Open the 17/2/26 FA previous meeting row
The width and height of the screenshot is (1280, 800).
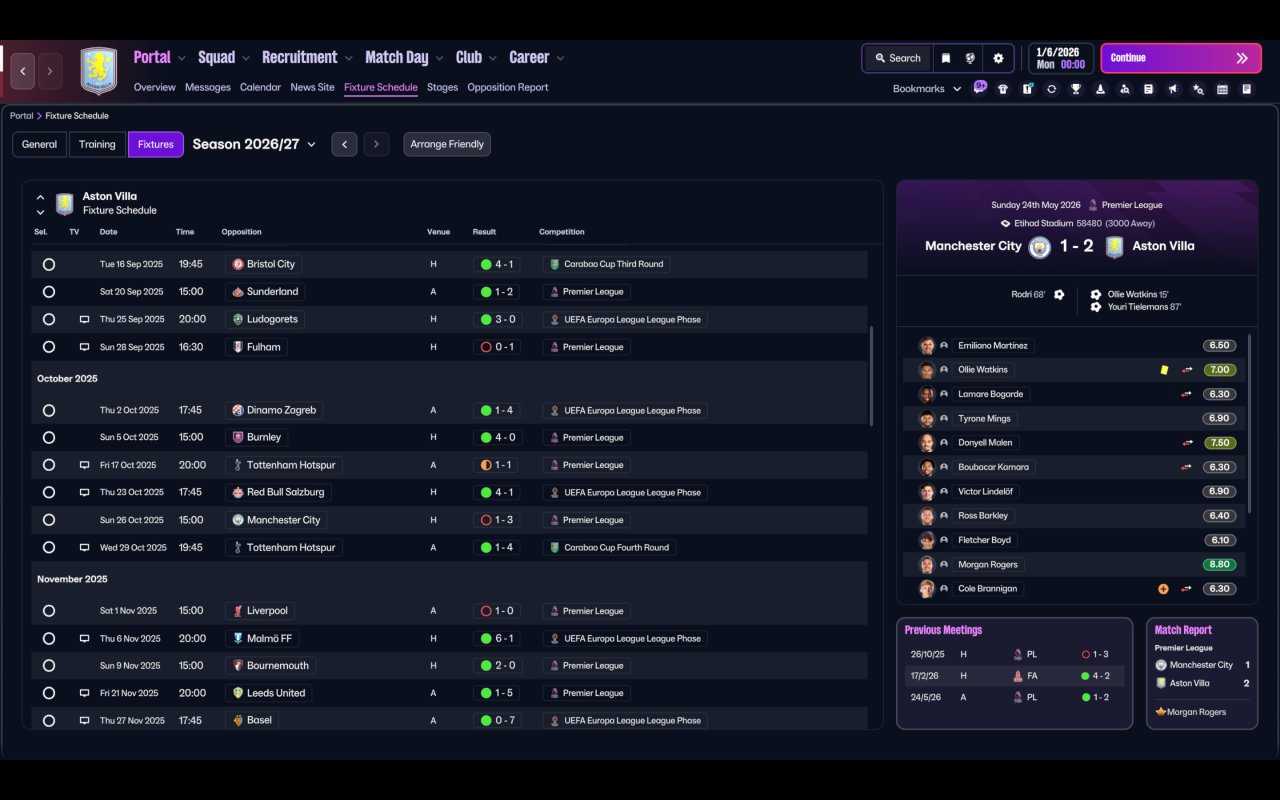[x=1014, y=676]
